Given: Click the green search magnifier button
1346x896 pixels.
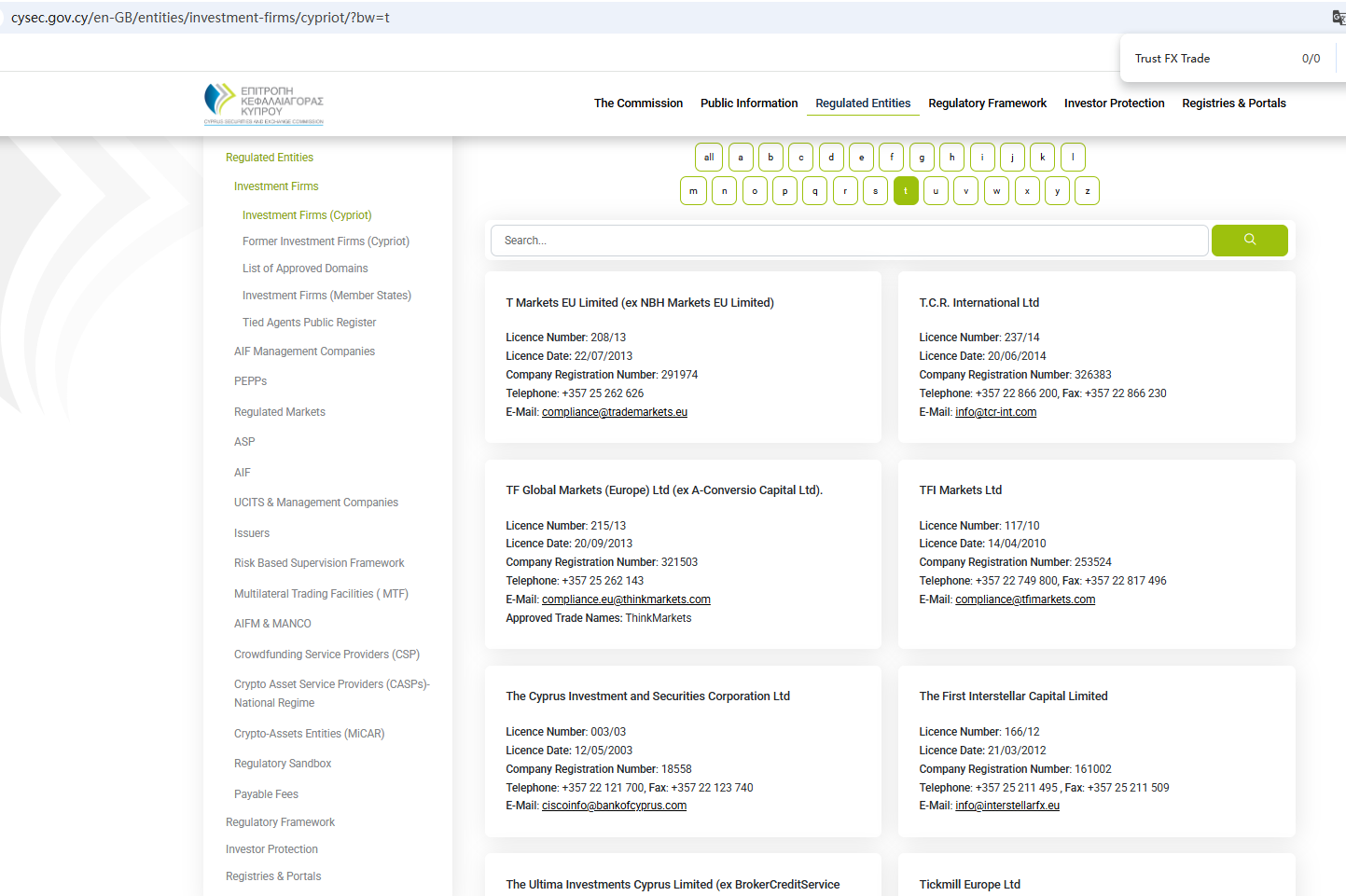Looking at the screenshot, I should pos(1249,241).
